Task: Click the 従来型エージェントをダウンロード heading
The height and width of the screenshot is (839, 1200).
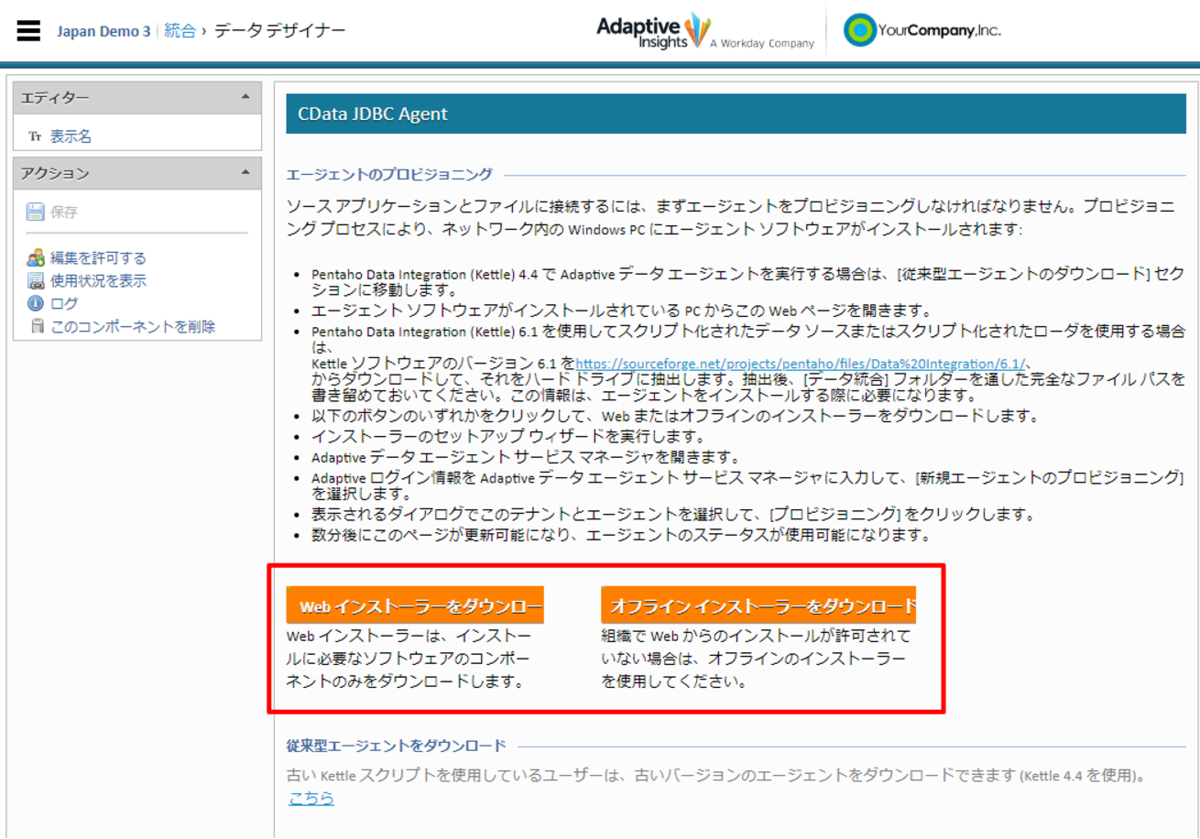Action: (396, 746)
